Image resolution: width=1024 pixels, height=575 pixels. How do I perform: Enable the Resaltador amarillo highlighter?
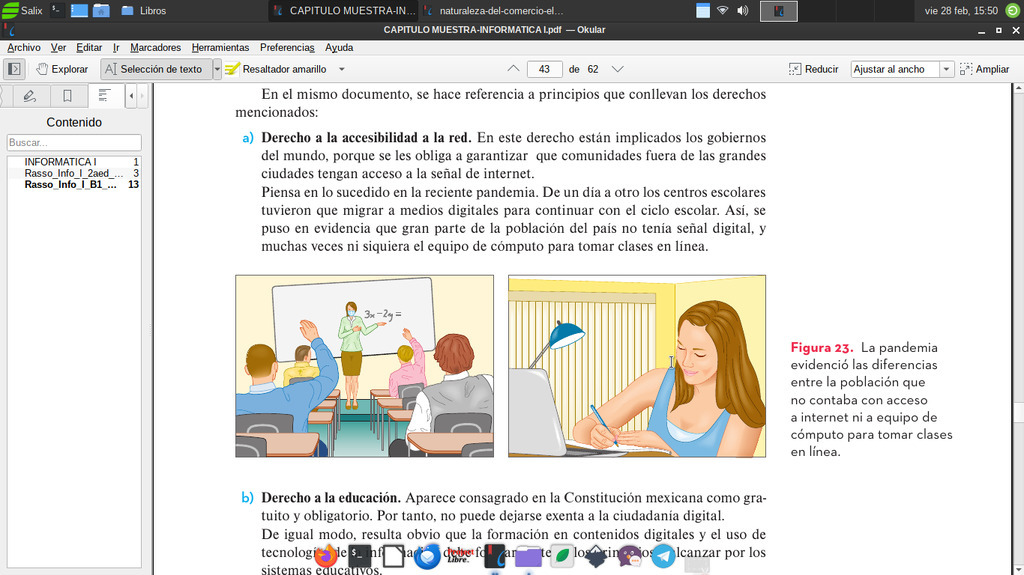click(x=276, y=69)
